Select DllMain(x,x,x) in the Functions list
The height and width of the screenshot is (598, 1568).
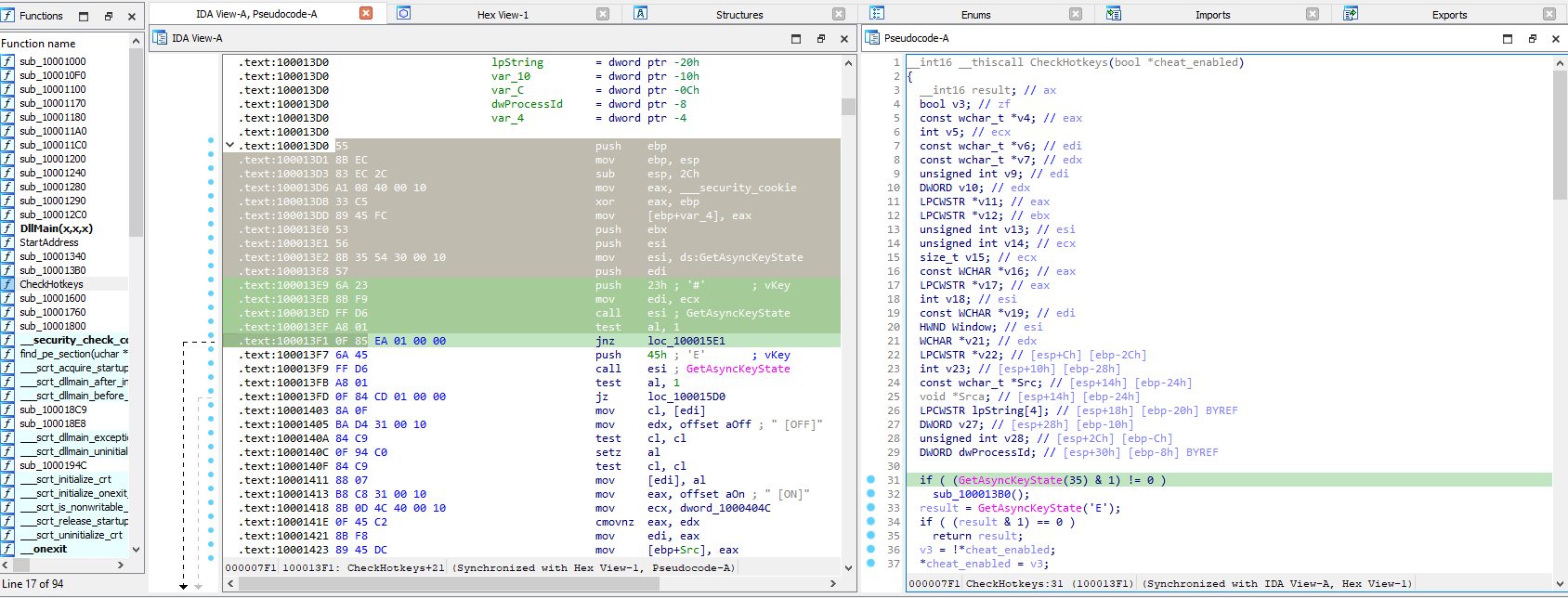tap(56, 228)
